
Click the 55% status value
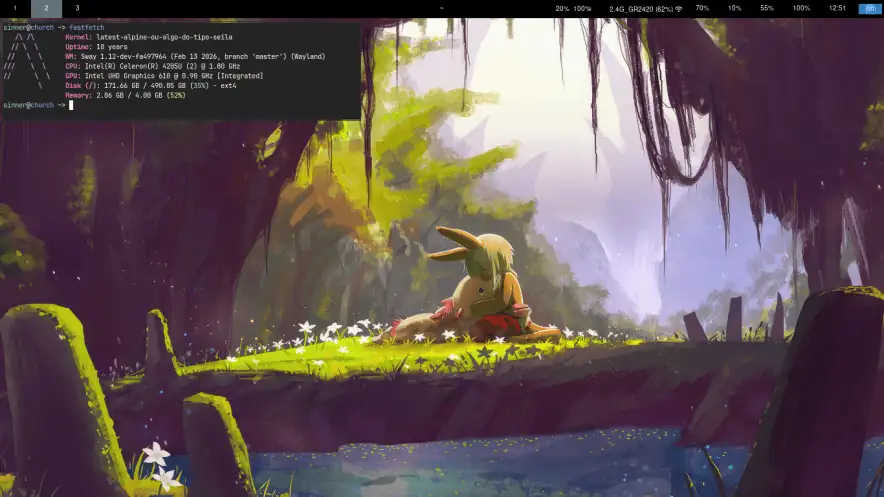point(767,8)
